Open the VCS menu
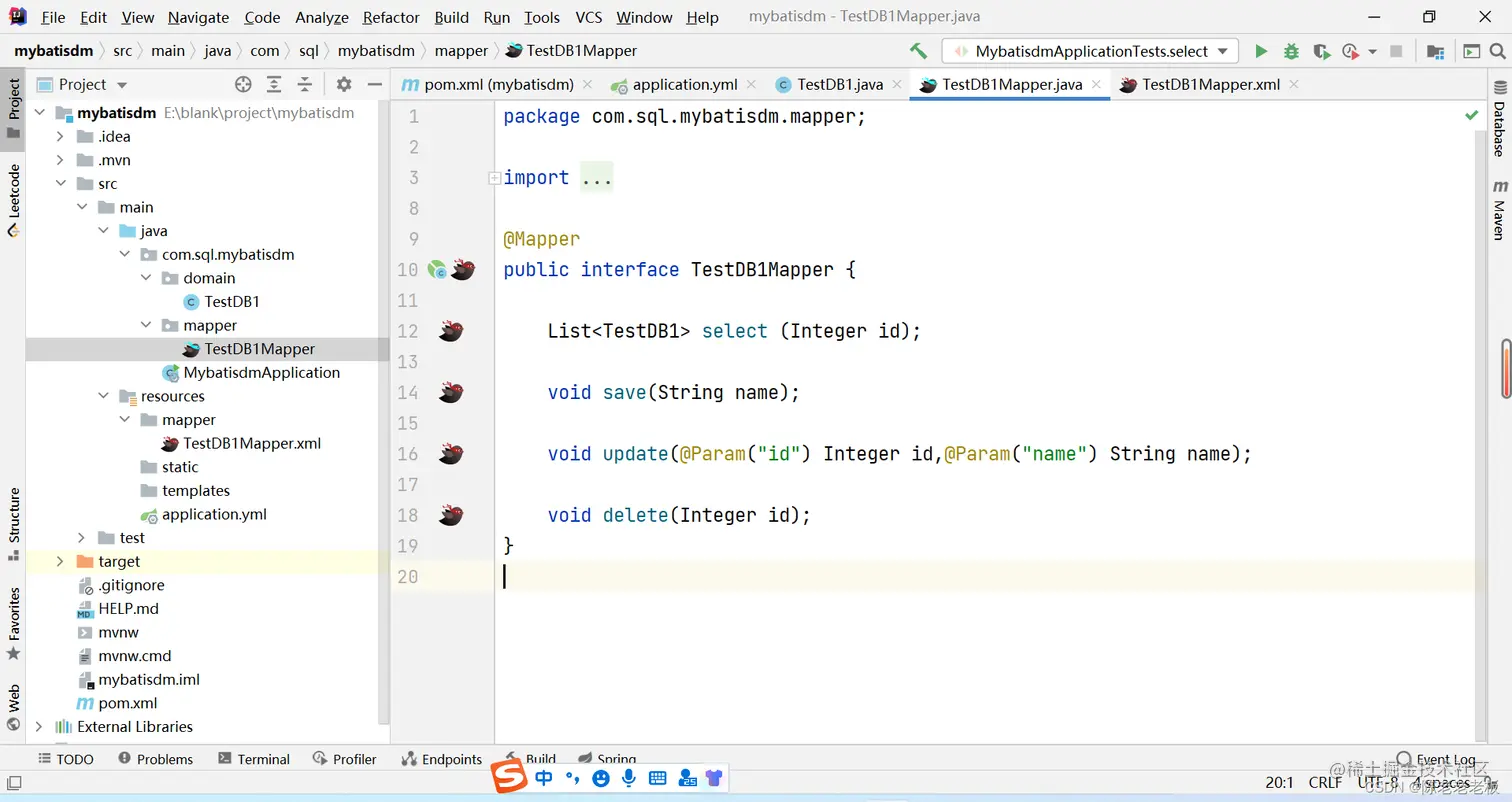Image resolution: width=1512 pixels, height=802 pixels. pos(588,17)
